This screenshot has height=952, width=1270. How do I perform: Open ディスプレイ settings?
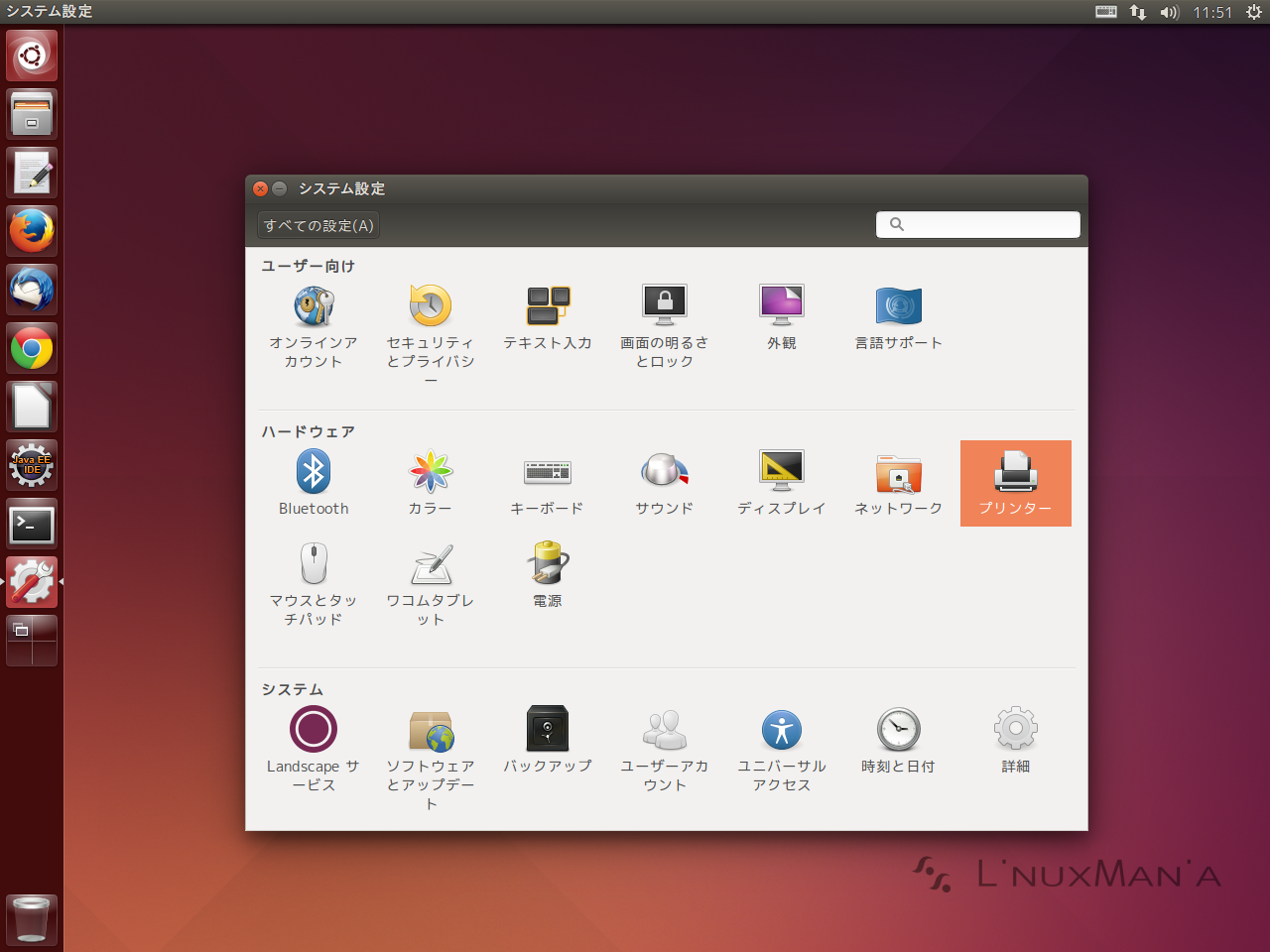[x=782, y=483]
